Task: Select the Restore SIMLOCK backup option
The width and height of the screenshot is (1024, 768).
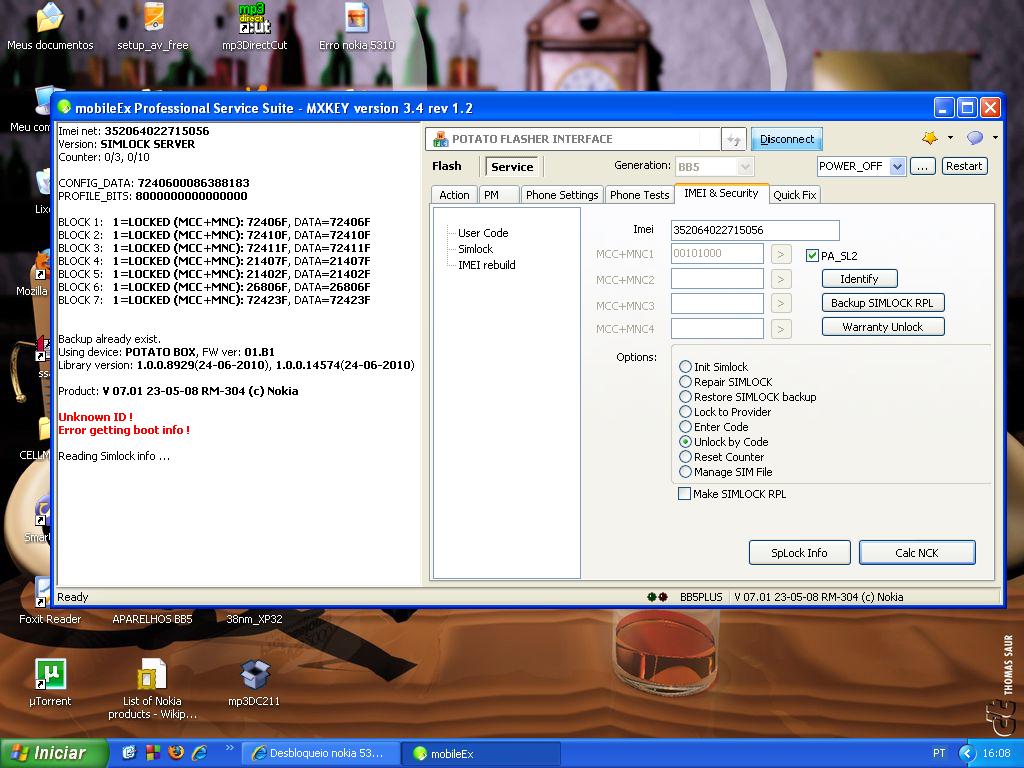Action: point(685,396)
